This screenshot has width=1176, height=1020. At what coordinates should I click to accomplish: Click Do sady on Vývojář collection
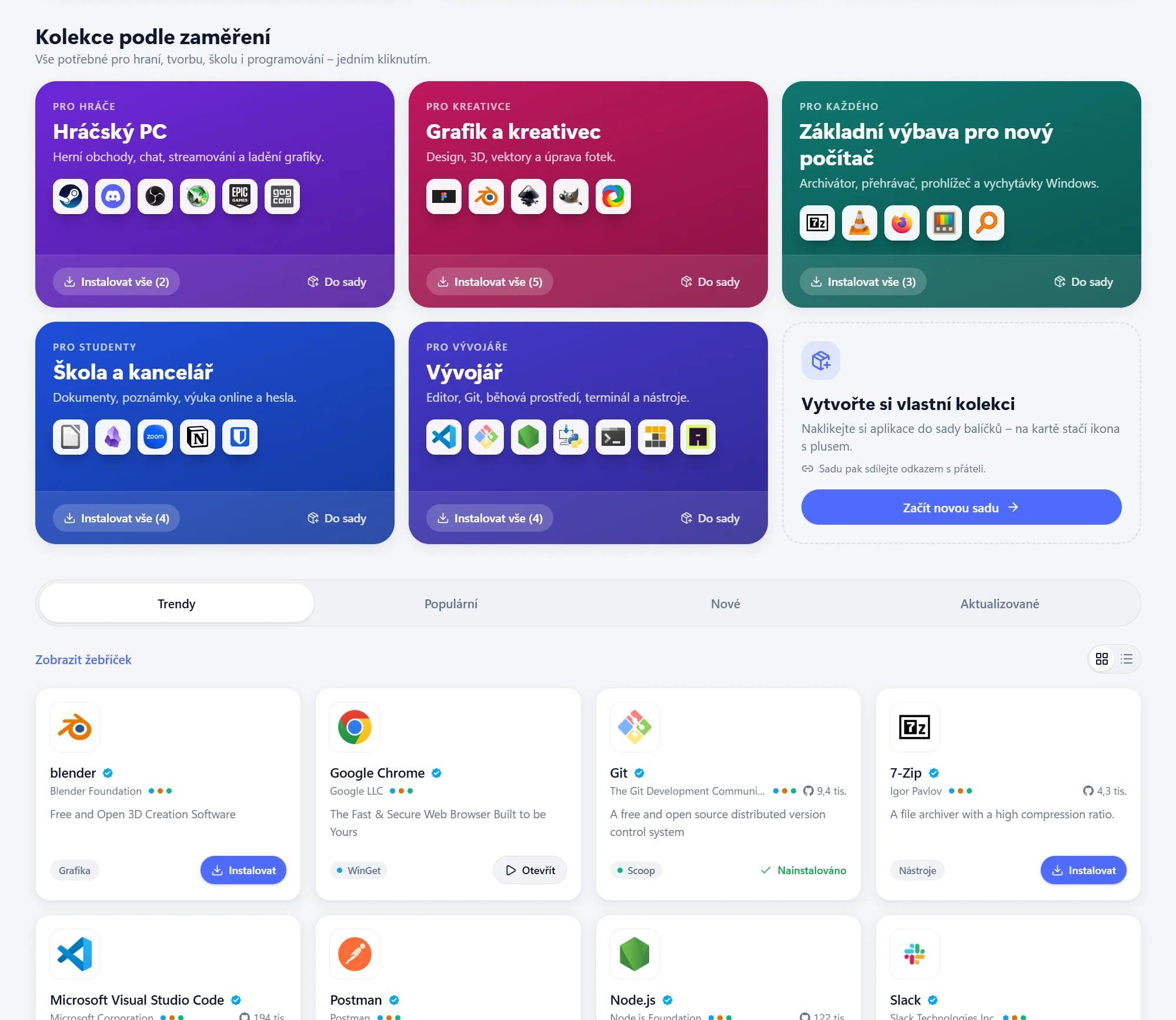coord(710,518)
